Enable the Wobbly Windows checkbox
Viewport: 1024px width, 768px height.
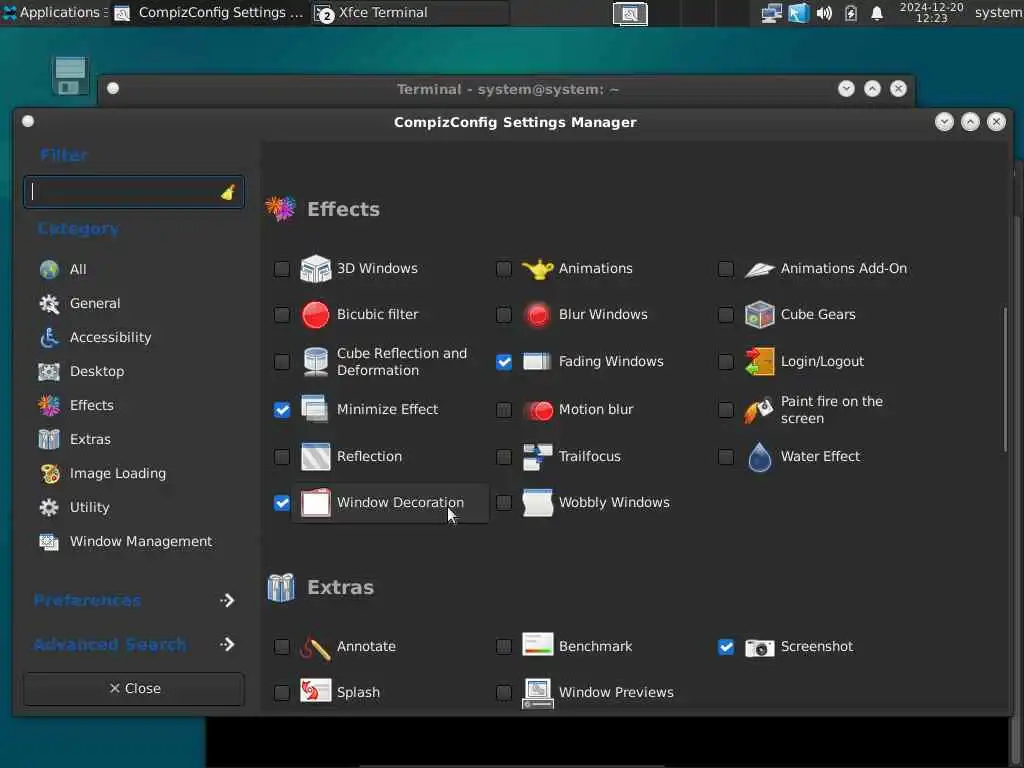[504, 503]
